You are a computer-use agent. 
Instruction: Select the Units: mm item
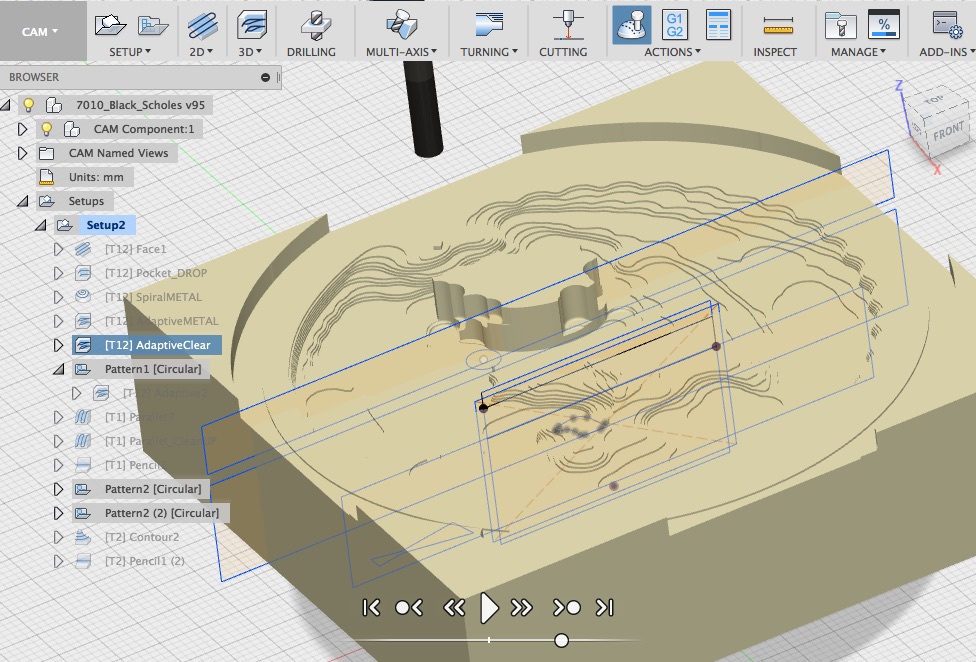[x=96, y=177]
